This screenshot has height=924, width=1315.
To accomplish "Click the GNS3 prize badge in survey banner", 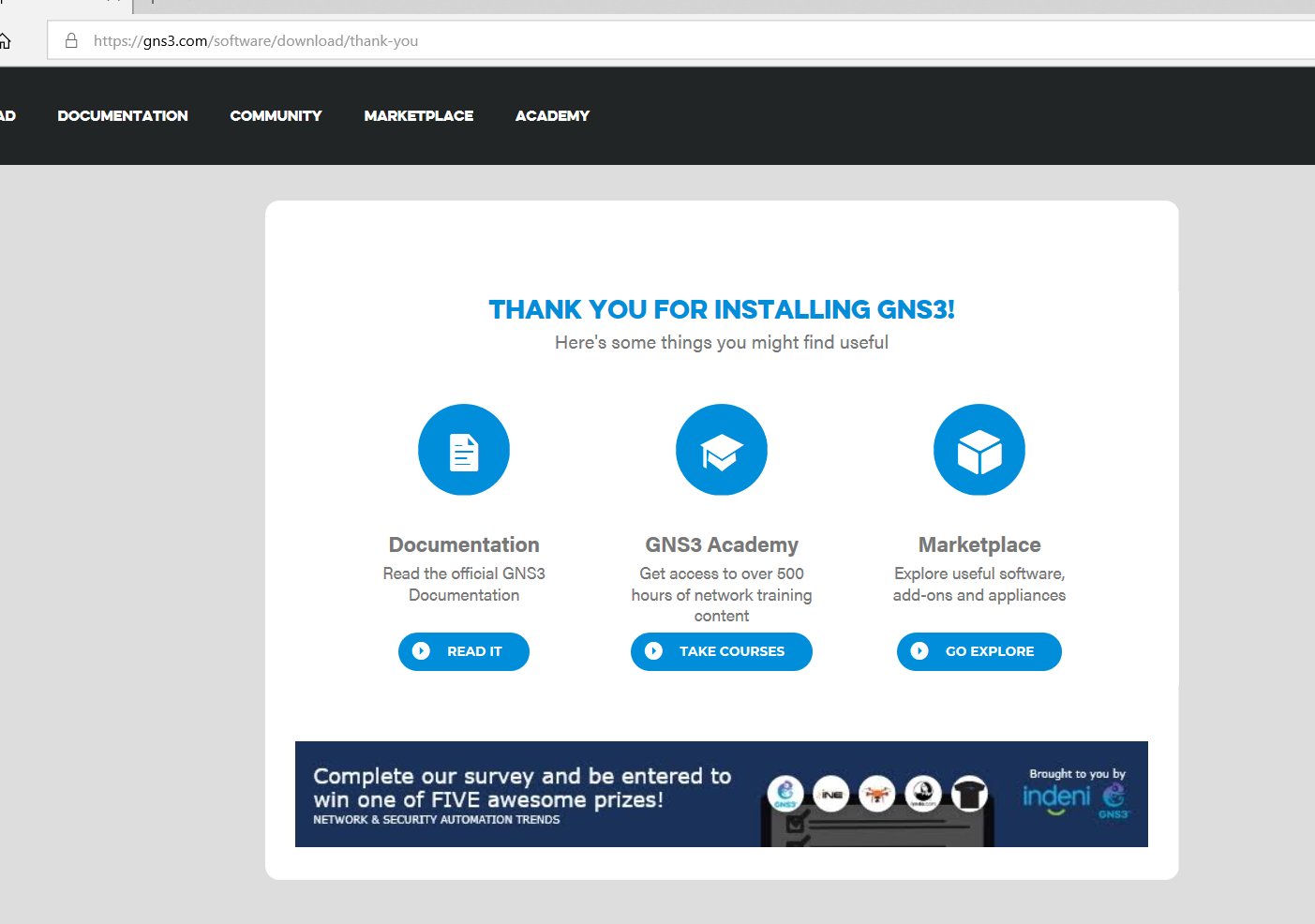I will 785,795.
